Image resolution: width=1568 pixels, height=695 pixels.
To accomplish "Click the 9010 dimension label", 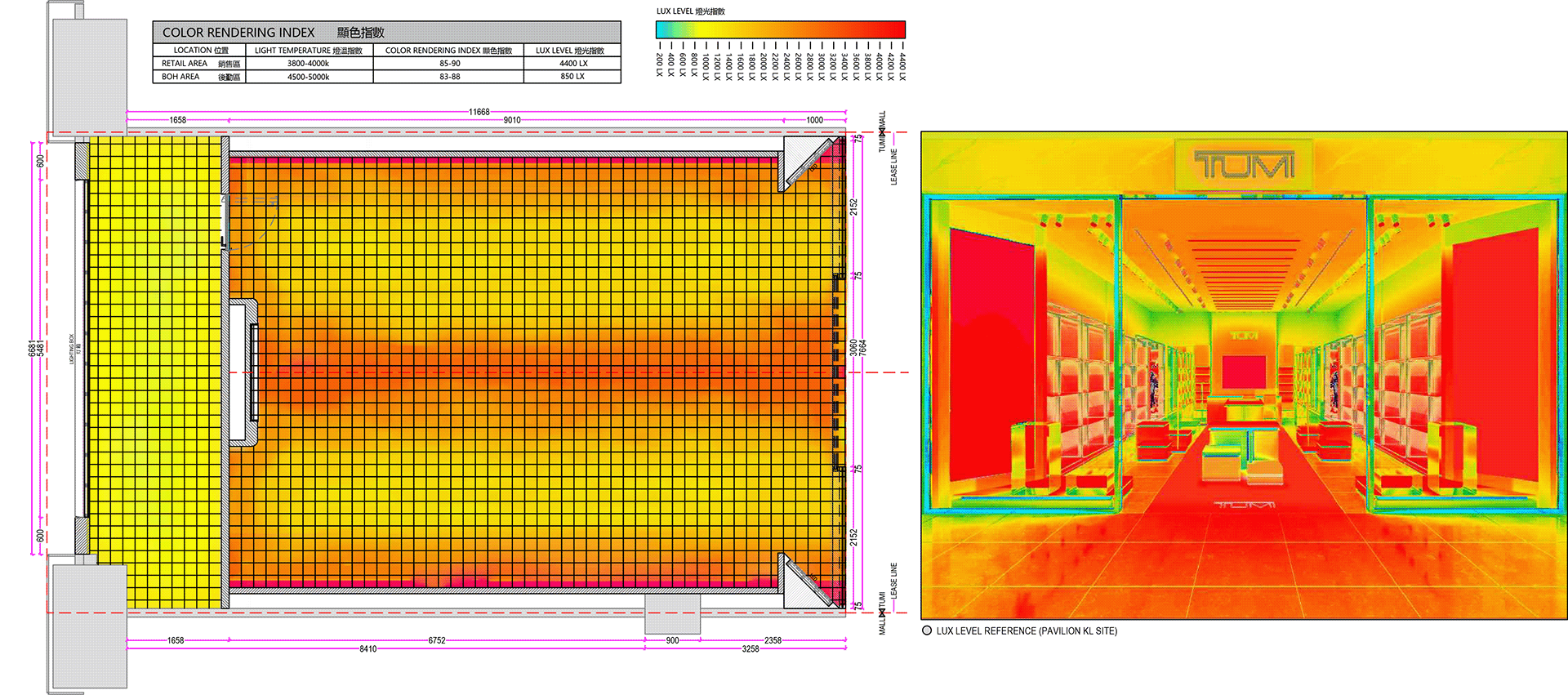I will point(512,120).
